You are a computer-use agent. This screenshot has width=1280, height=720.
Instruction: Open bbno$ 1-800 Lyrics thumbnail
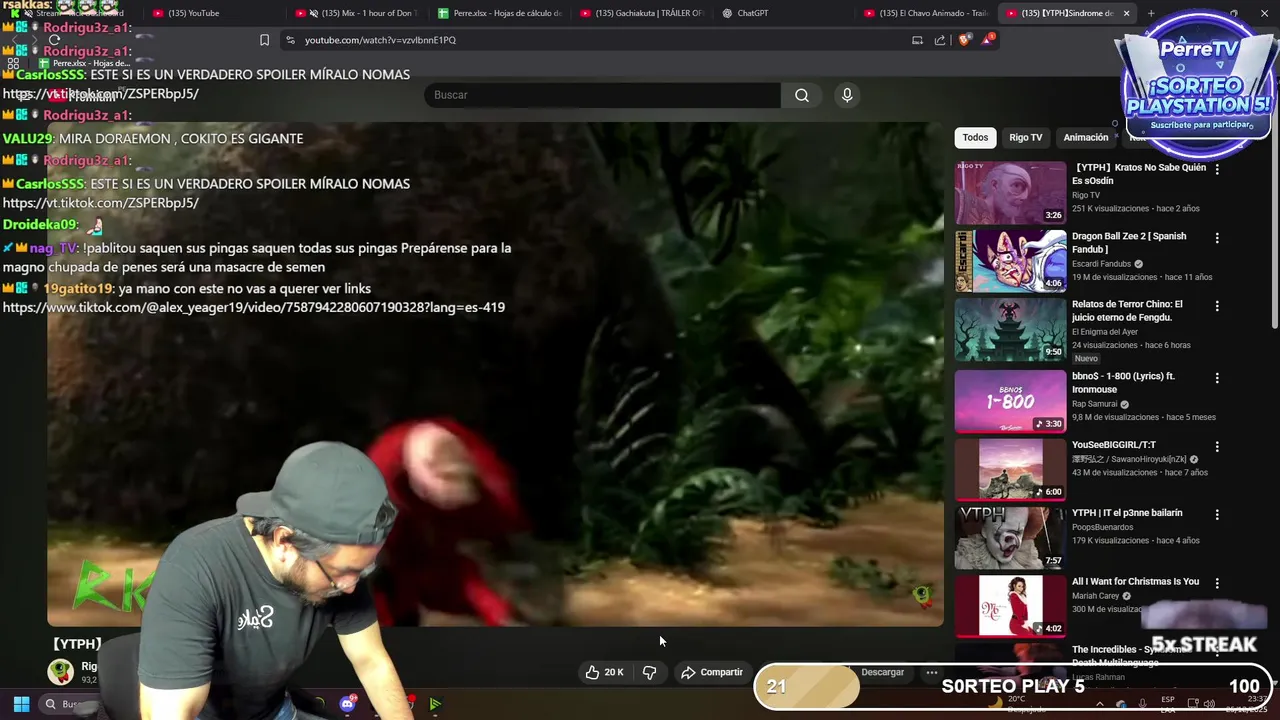[x=1010, y=401]
